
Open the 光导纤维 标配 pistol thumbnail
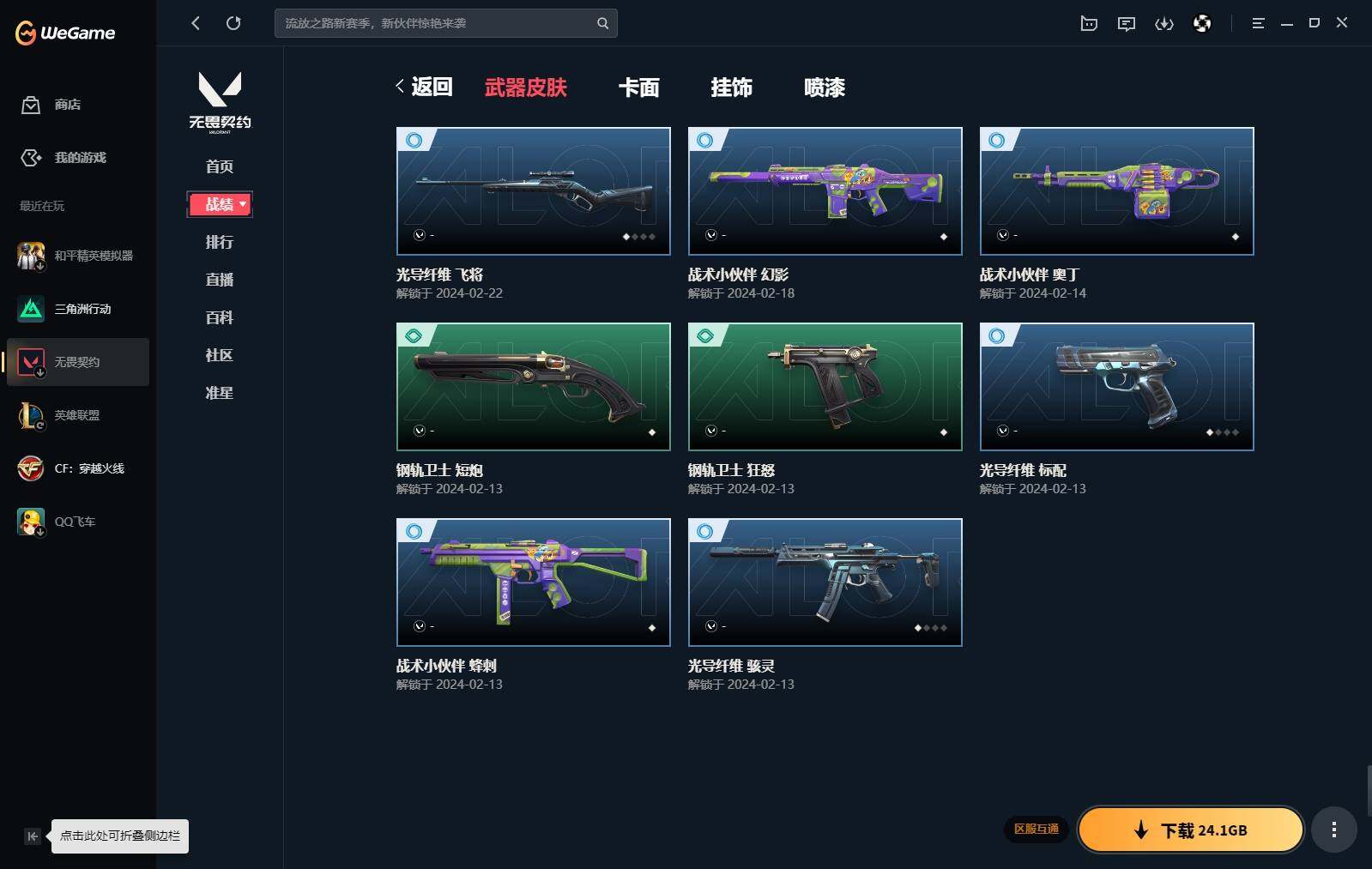tap(1117, 387)
